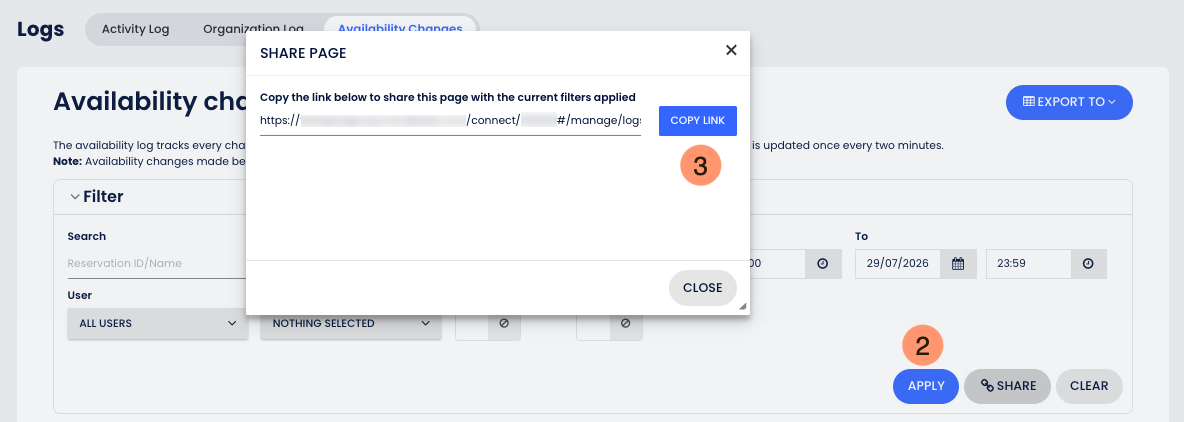Collapse the Filter section chevron
The image size is (1184, 422).
coord(75,197)
